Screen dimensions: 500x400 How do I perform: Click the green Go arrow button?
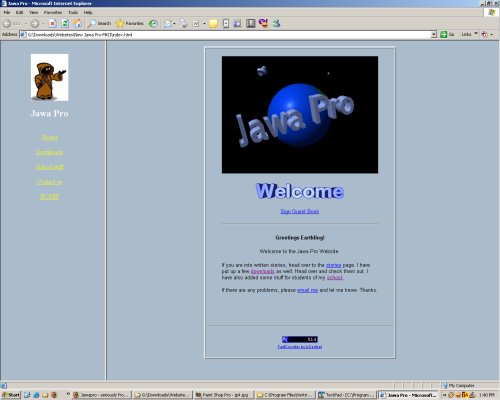(443, 34)
